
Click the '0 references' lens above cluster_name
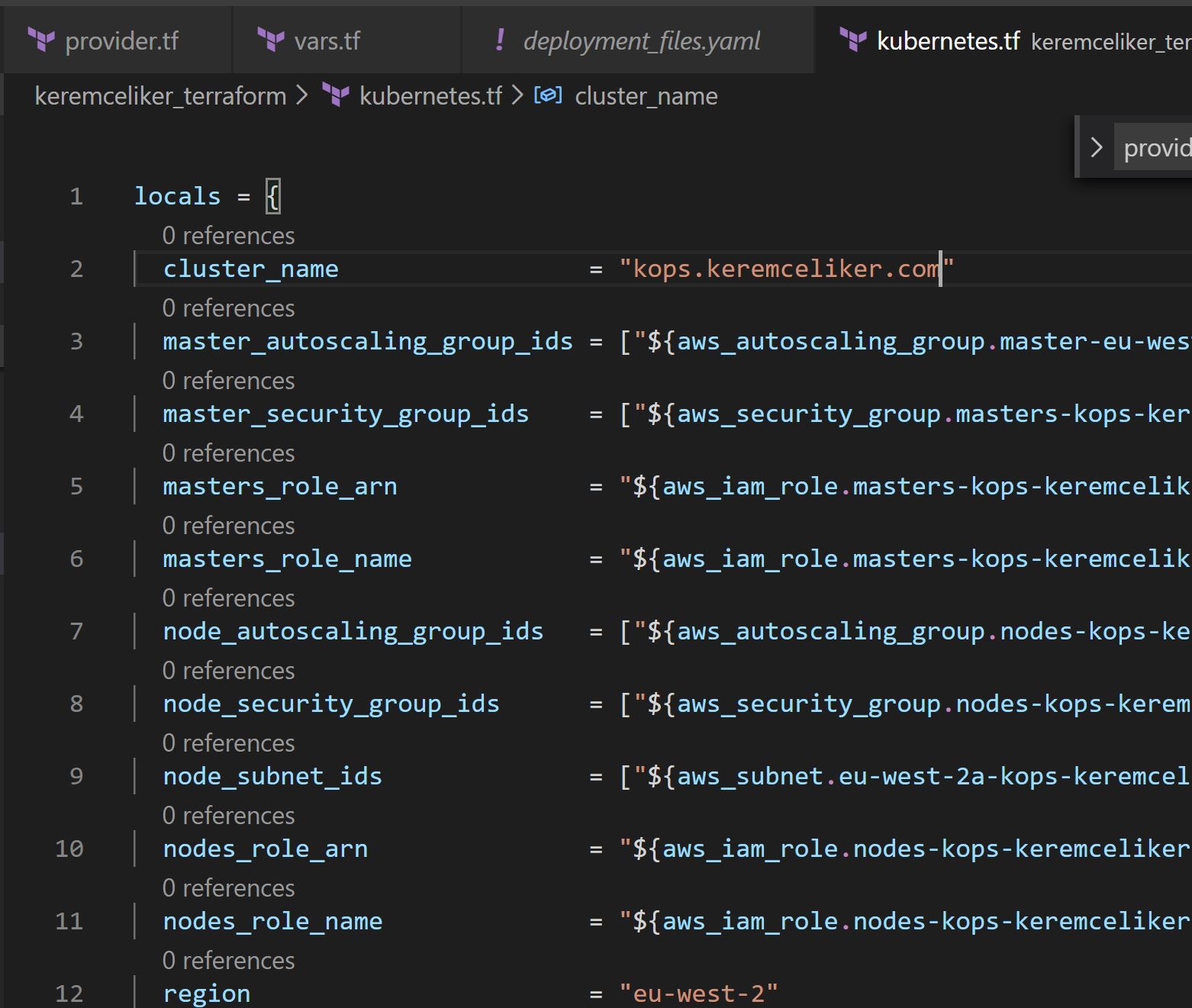tap(228, 236)
